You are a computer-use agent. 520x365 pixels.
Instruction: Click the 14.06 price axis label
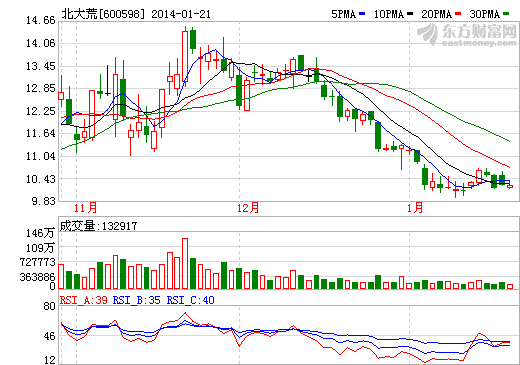point(41,43)
